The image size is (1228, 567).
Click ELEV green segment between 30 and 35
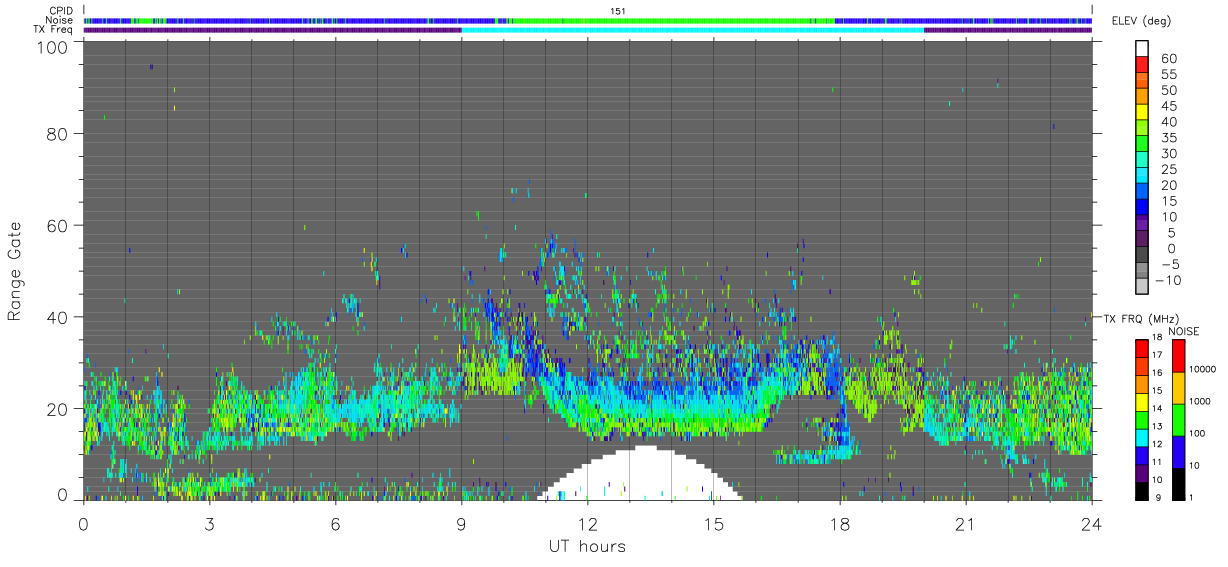1141,144
